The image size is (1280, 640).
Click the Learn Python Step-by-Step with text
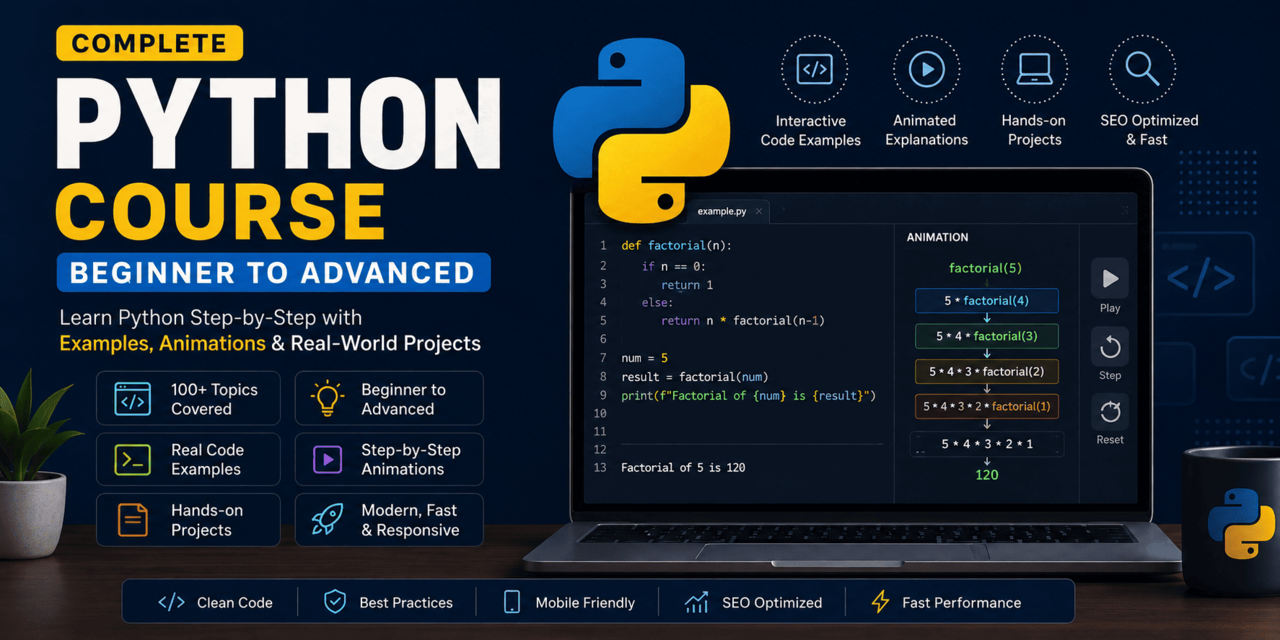(x=210, y=318)
